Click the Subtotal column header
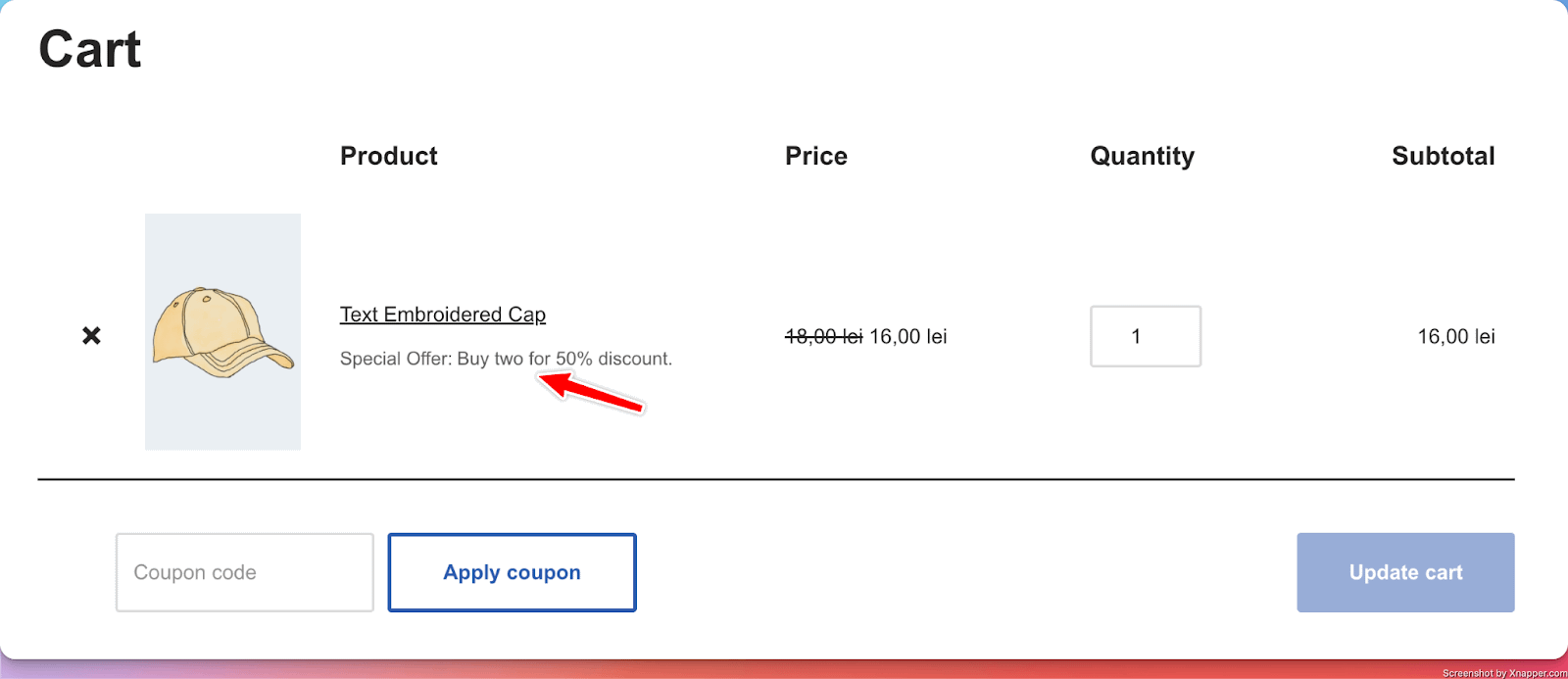The height and width of the screenshot is (679, 1568). tap(1443, 156)
